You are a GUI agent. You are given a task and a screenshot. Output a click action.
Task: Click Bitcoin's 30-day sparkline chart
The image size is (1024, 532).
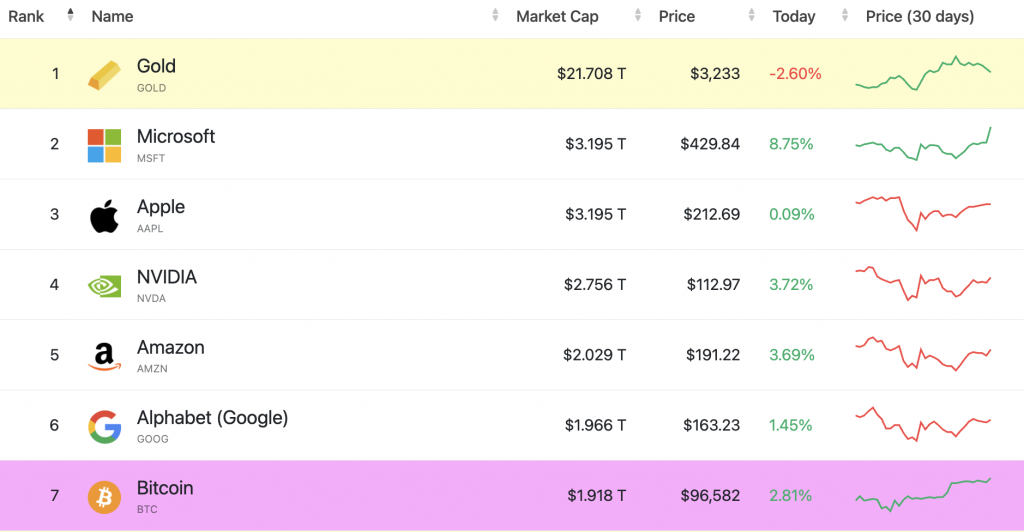[922, 494]
